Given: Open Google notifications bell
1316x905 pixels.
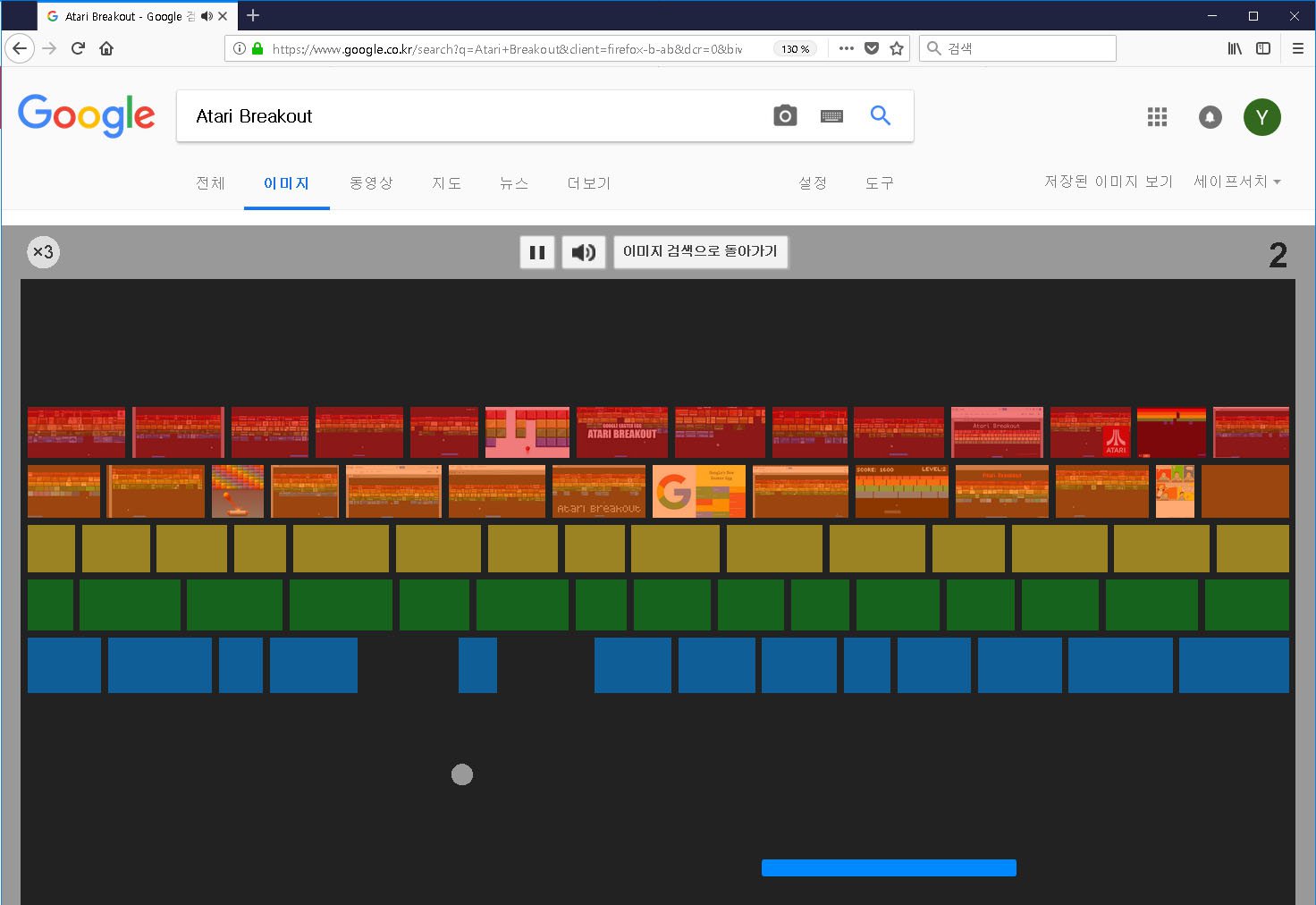Looking at the screenshot, I should (1211, 117).
